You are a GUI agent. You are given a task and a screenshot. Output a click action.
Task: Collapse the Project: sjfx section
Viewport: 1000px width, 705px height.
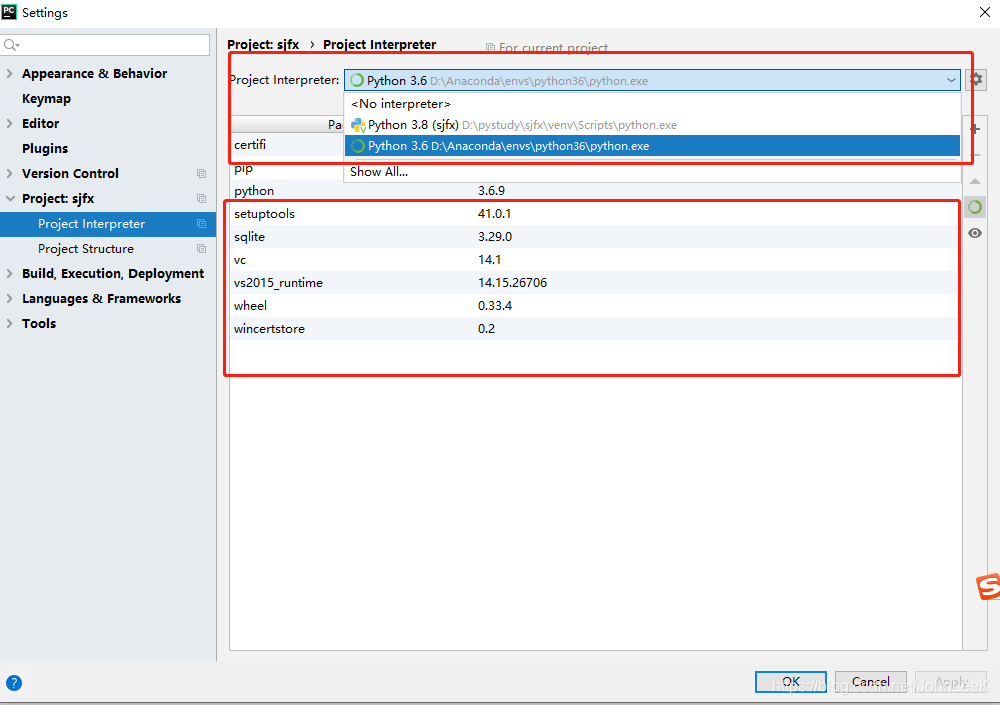[10, 198]
